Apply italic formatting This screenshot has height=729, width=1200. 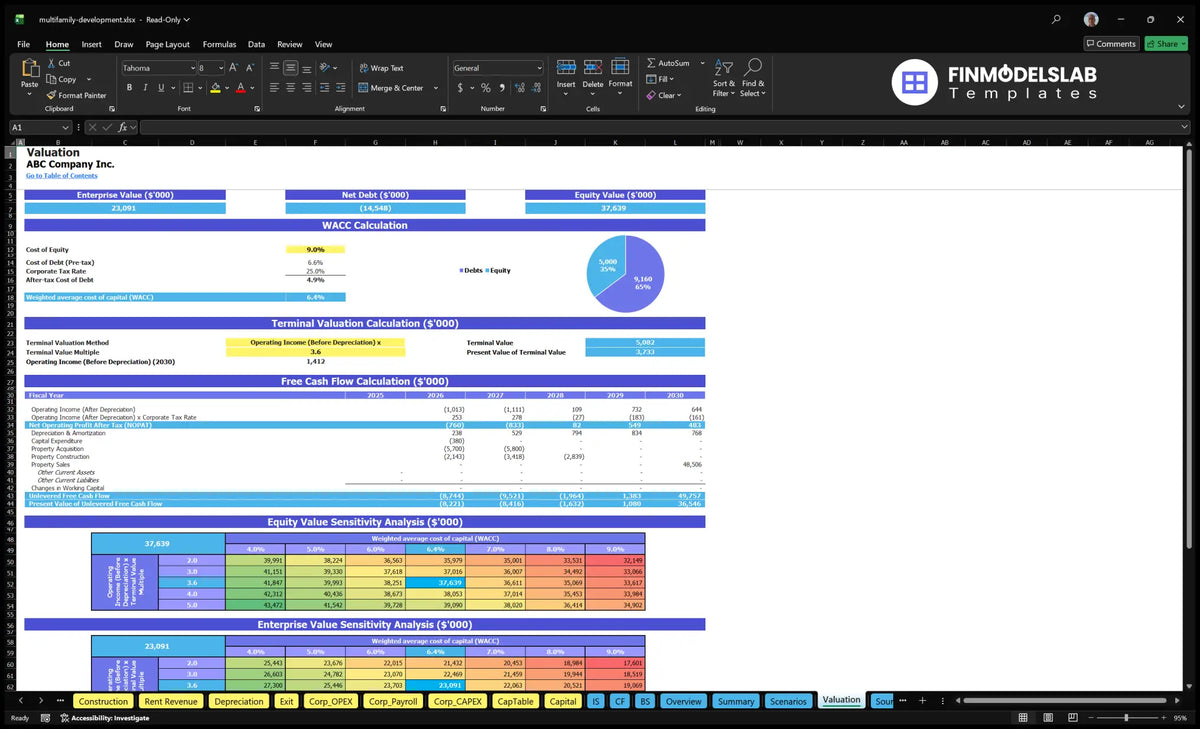[x=144, y=88]
